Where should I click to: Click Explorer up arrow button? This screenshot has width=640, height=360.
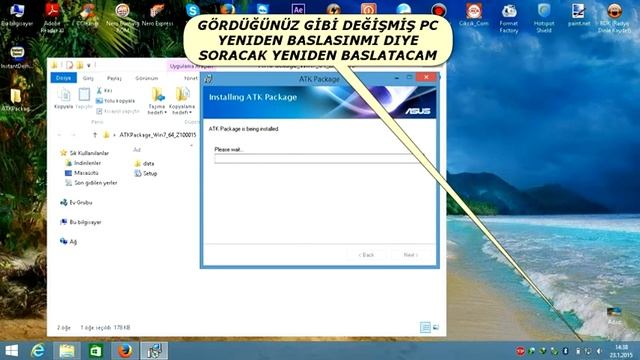point(95,135)
